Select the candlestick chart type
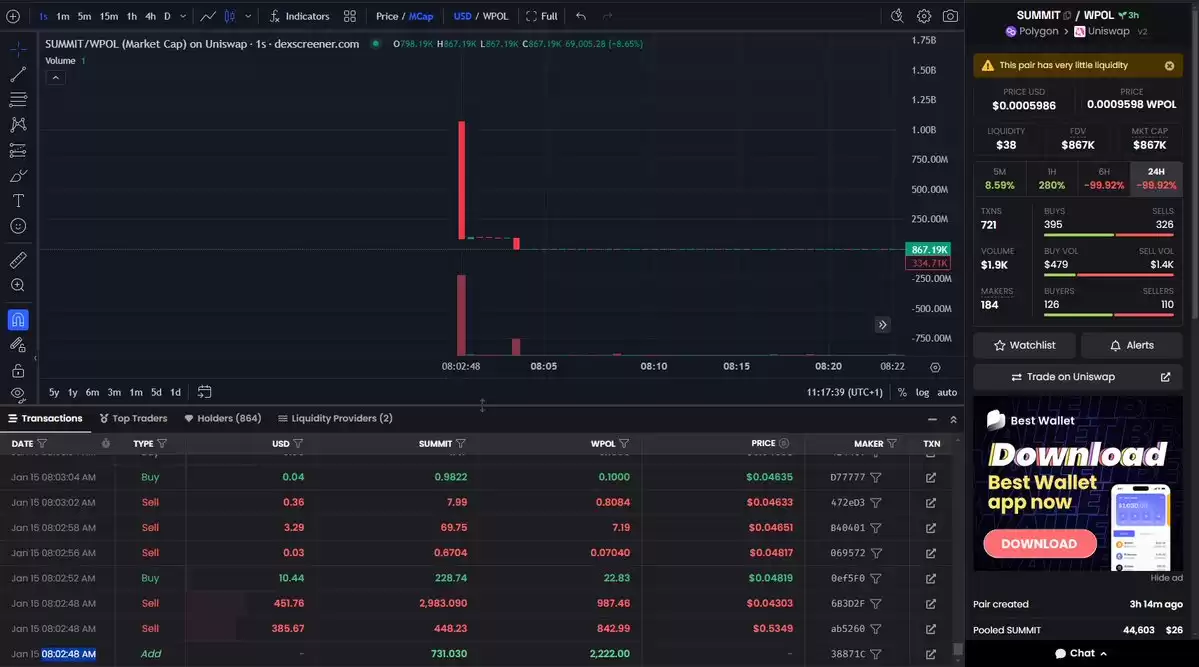The image size is (1199, 667). pyautogui.click(x=229, y=16)
